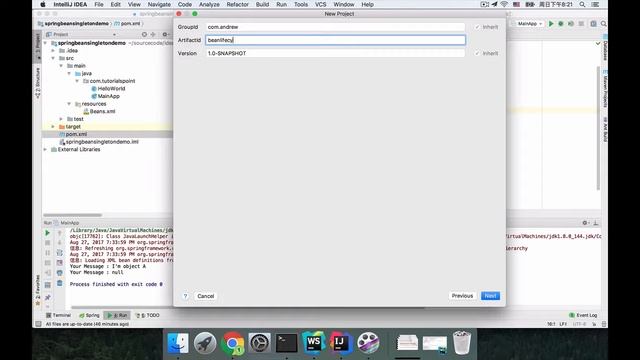Screen dimensions: 640x360
Task: Open WebStorm from the Dock
Action: pos(313,342)
